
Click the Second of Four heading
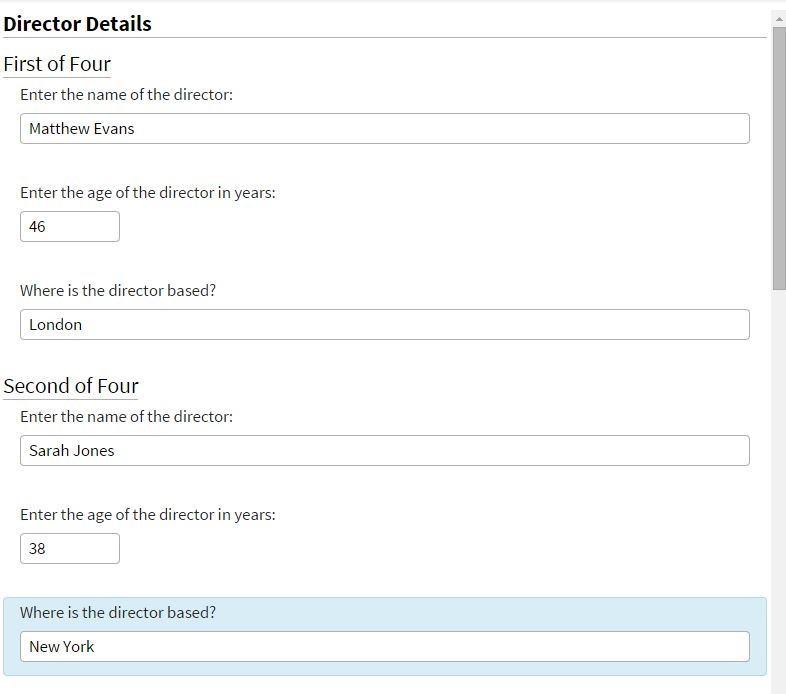coord(71,386)
